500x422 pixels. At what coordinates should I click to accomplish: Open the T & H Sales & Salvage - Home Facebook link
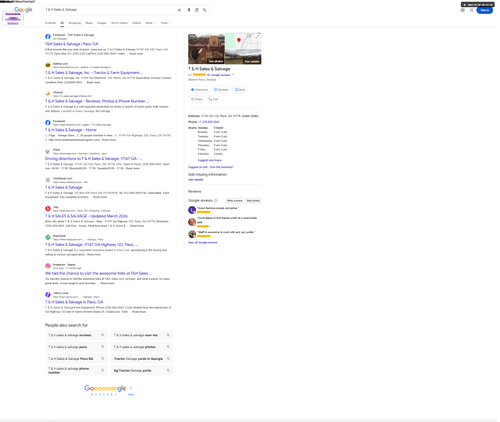pyautogui.click(x=71, y=130)
